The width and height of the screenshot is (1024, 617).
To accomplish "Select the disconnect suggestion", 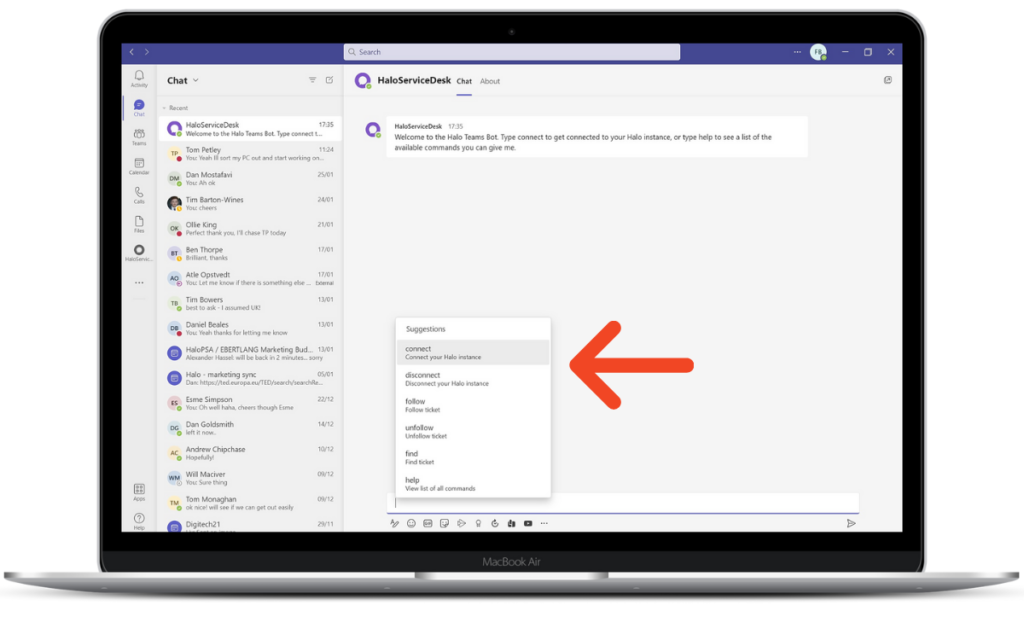I will [x=473, y=379].
